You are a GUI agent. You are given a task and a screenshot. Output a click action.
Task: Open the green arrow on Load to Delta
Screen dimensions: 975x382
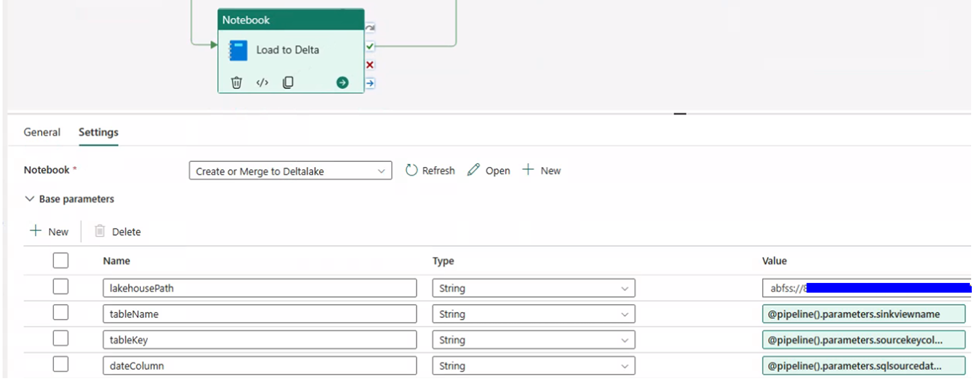(x=342, y=83)
